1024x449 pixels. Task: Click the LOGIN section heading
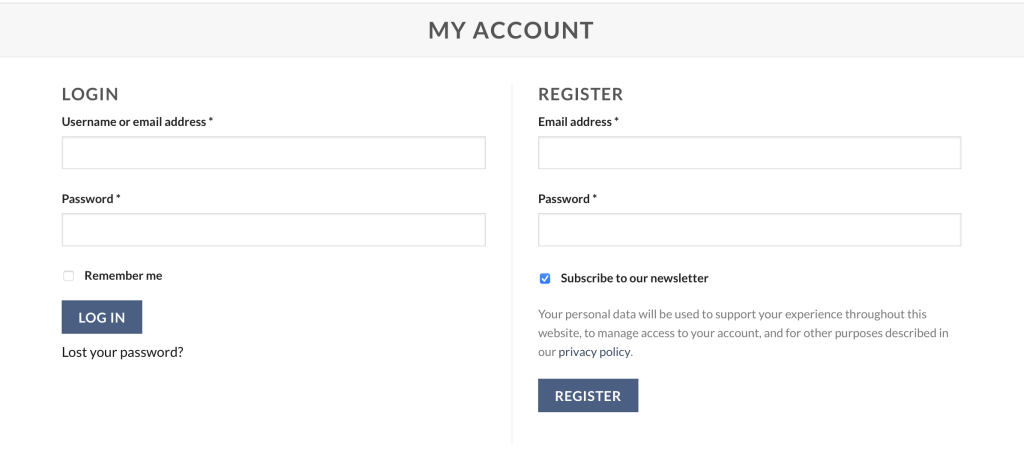[90, 94]
